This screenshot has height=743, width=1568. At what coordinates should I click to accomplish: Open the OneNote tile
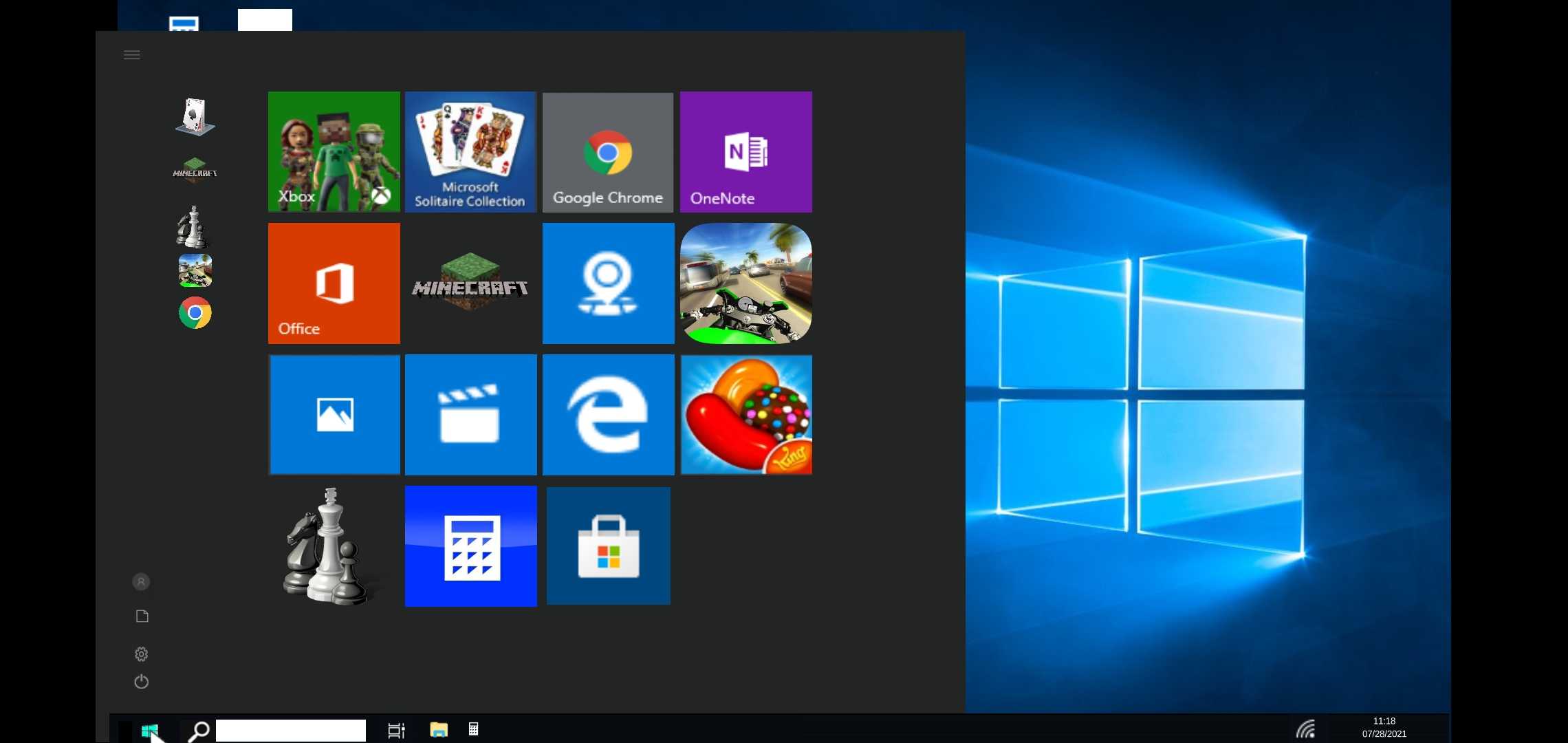(x=745, y=151)
